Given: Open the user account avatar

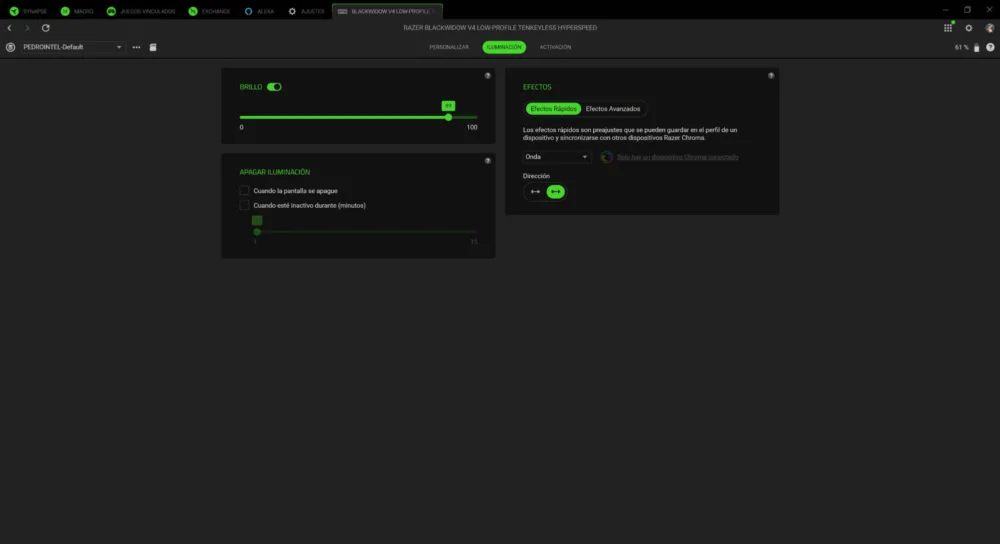Looking at the screenshot, I should point(989,28).
